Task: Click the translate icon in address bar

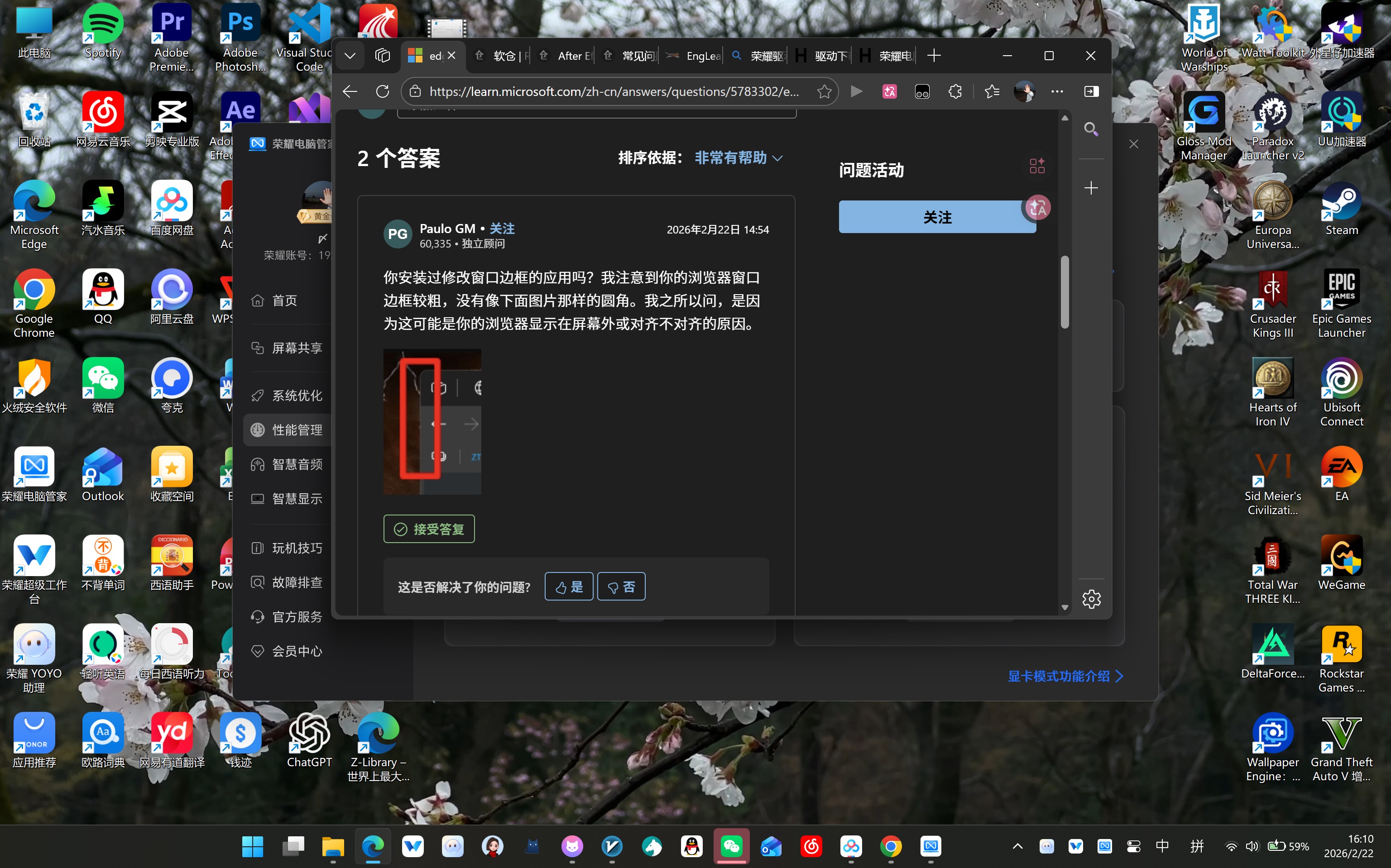Action: (890, 91)
